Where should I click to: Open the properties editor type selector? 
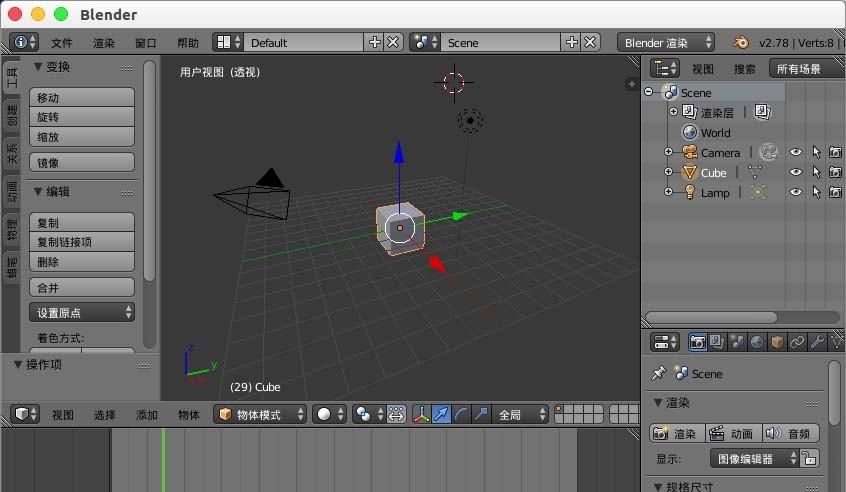coord(665,342)
